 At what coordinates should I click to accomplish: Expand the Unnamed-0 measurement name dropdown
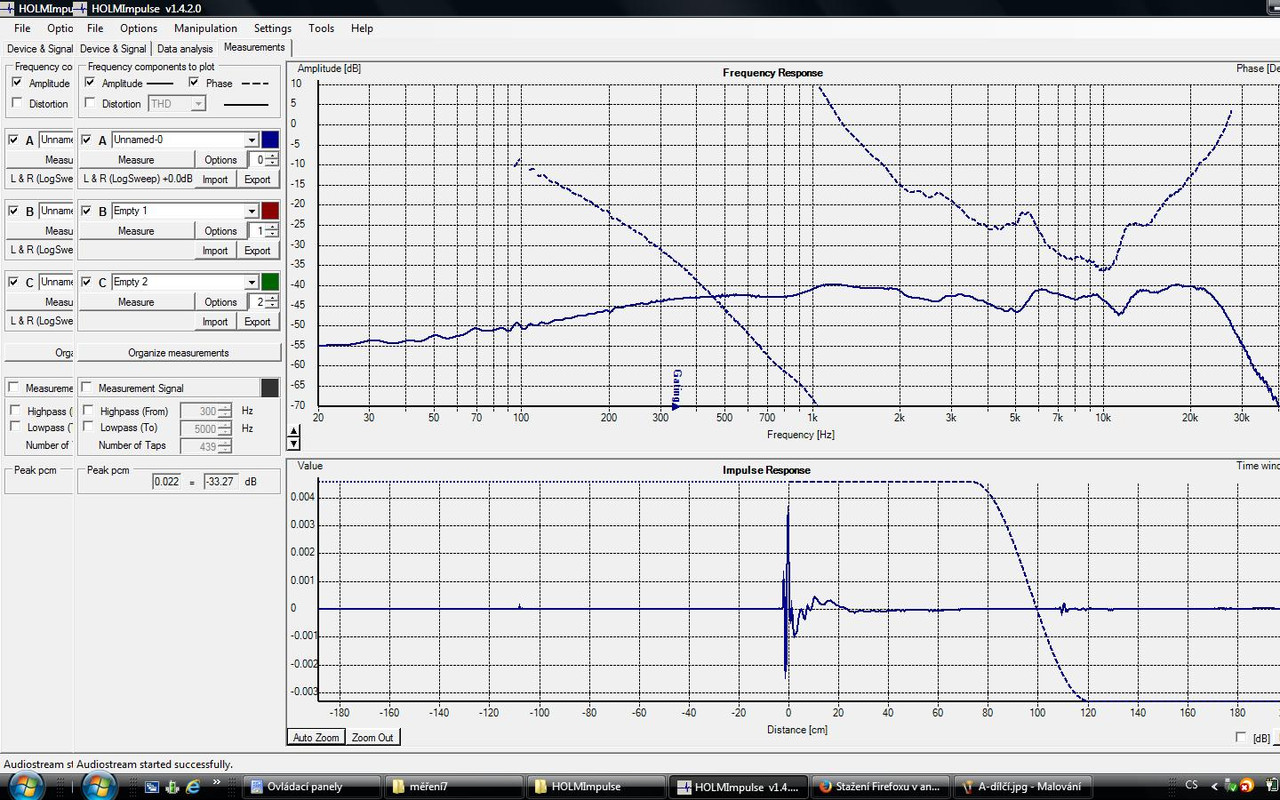tap(252, 140)
